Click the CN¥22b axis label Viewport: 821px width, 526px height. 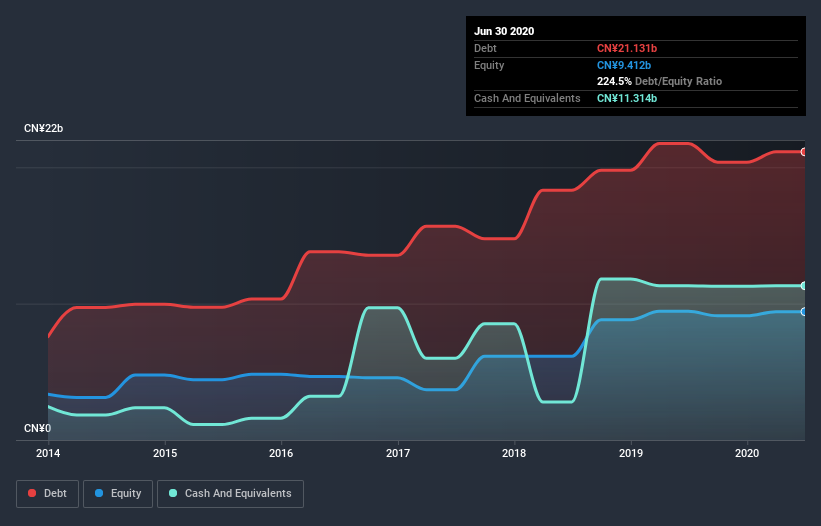pos(43,129)
